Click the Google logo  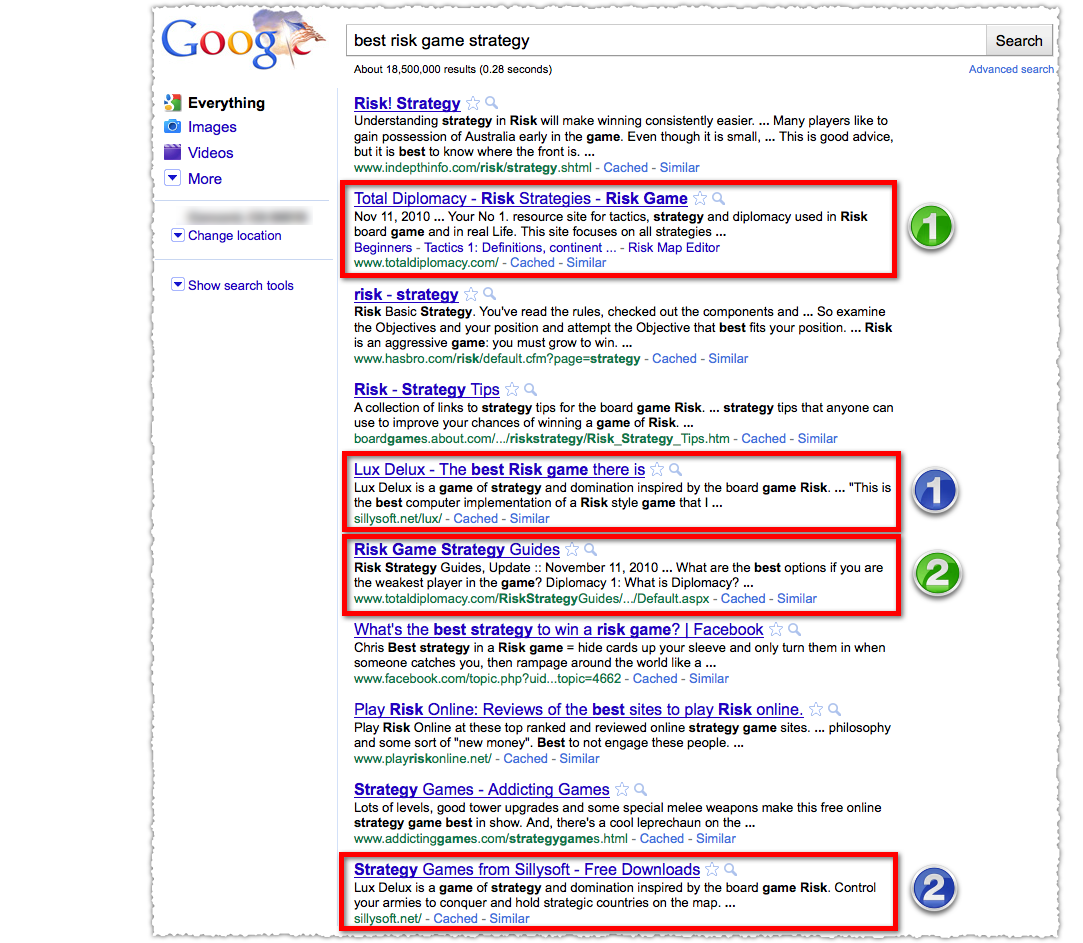(x=242, y=40)
